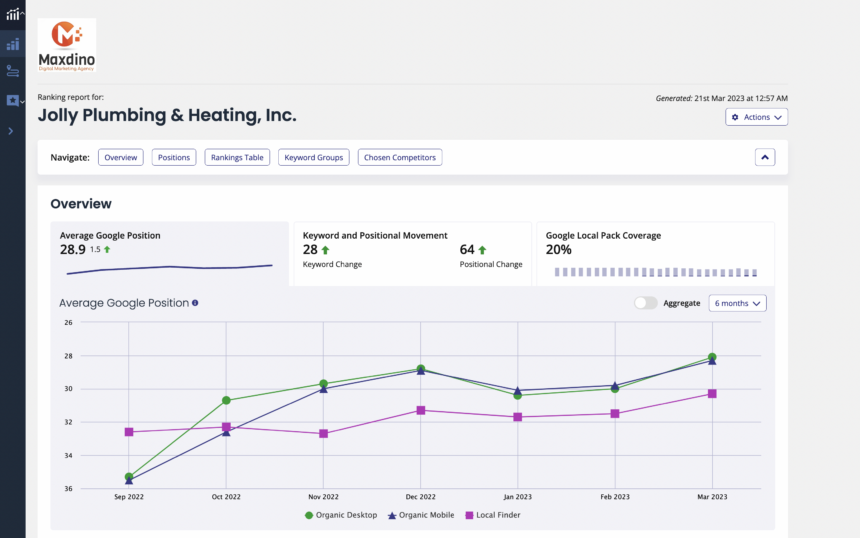Open the star reviews sidebar icon
Screen dimensions: 860x538
click(x=12, y=100)
